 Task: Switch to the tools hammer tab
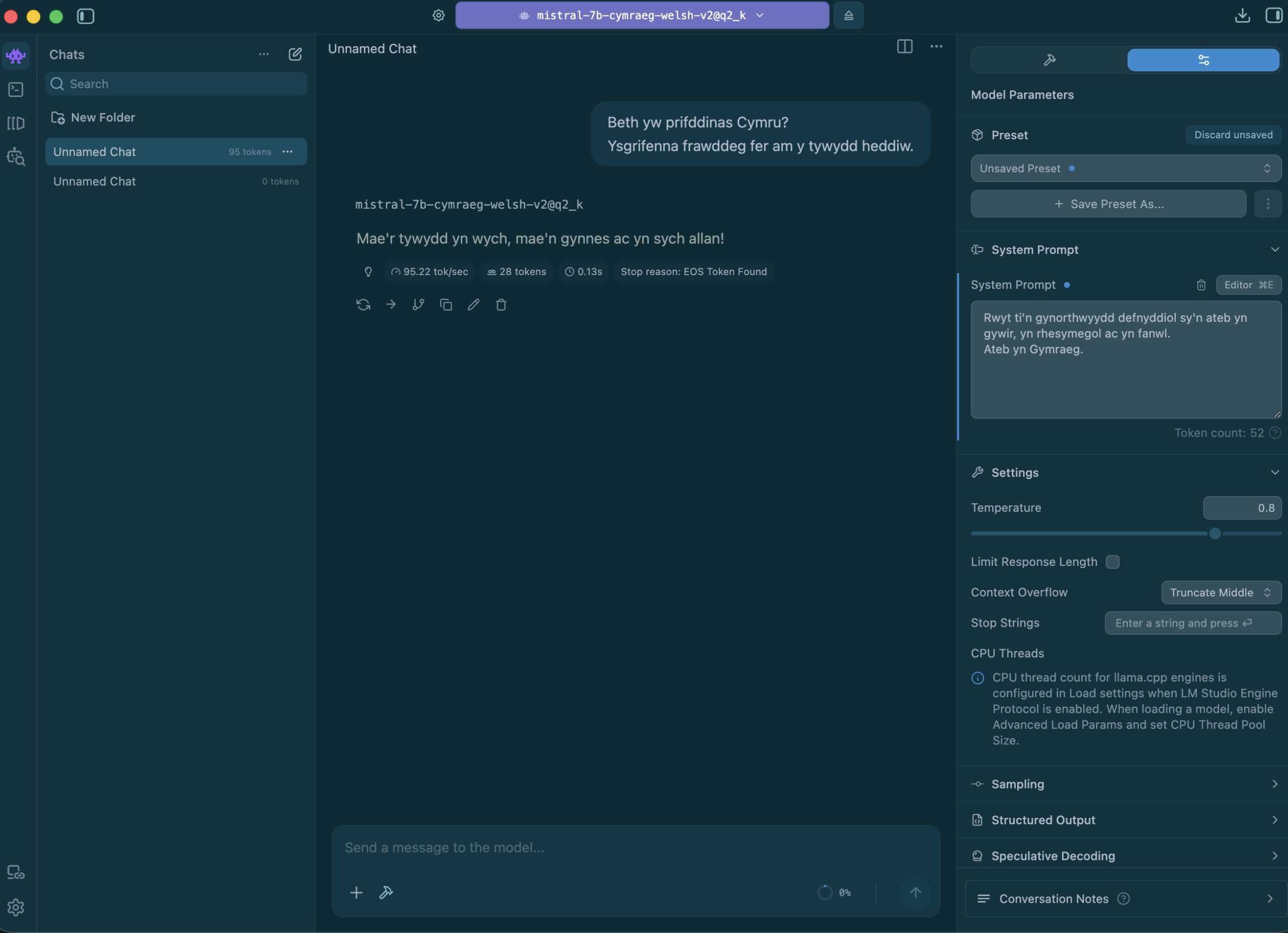(x=1050, y=60)
